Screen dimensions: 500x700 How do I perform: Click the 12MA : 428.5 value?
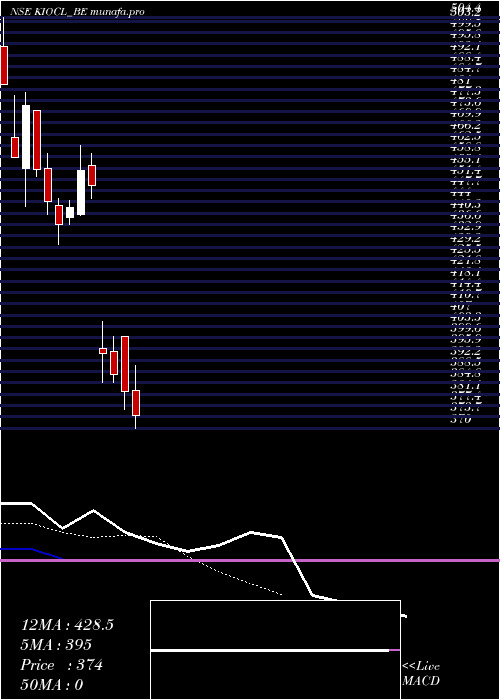pyautogui.click(x=67, y=625)
